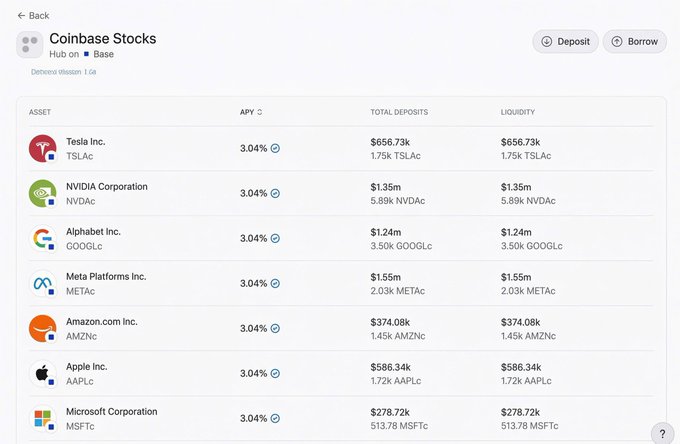Open the Borrow button
Screen dimensions: 680x444
coord(634,42)
